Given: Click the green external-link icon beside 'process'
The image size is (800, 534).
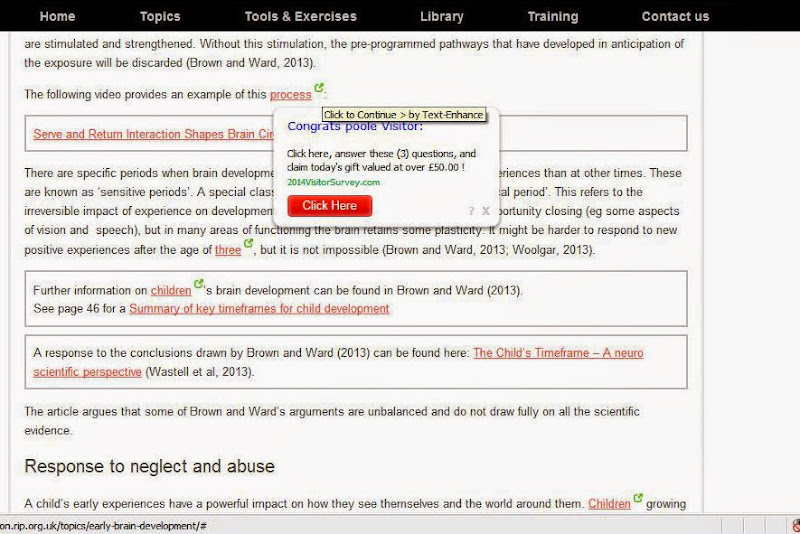Looking at the screenshot, I should click(319, 88).
